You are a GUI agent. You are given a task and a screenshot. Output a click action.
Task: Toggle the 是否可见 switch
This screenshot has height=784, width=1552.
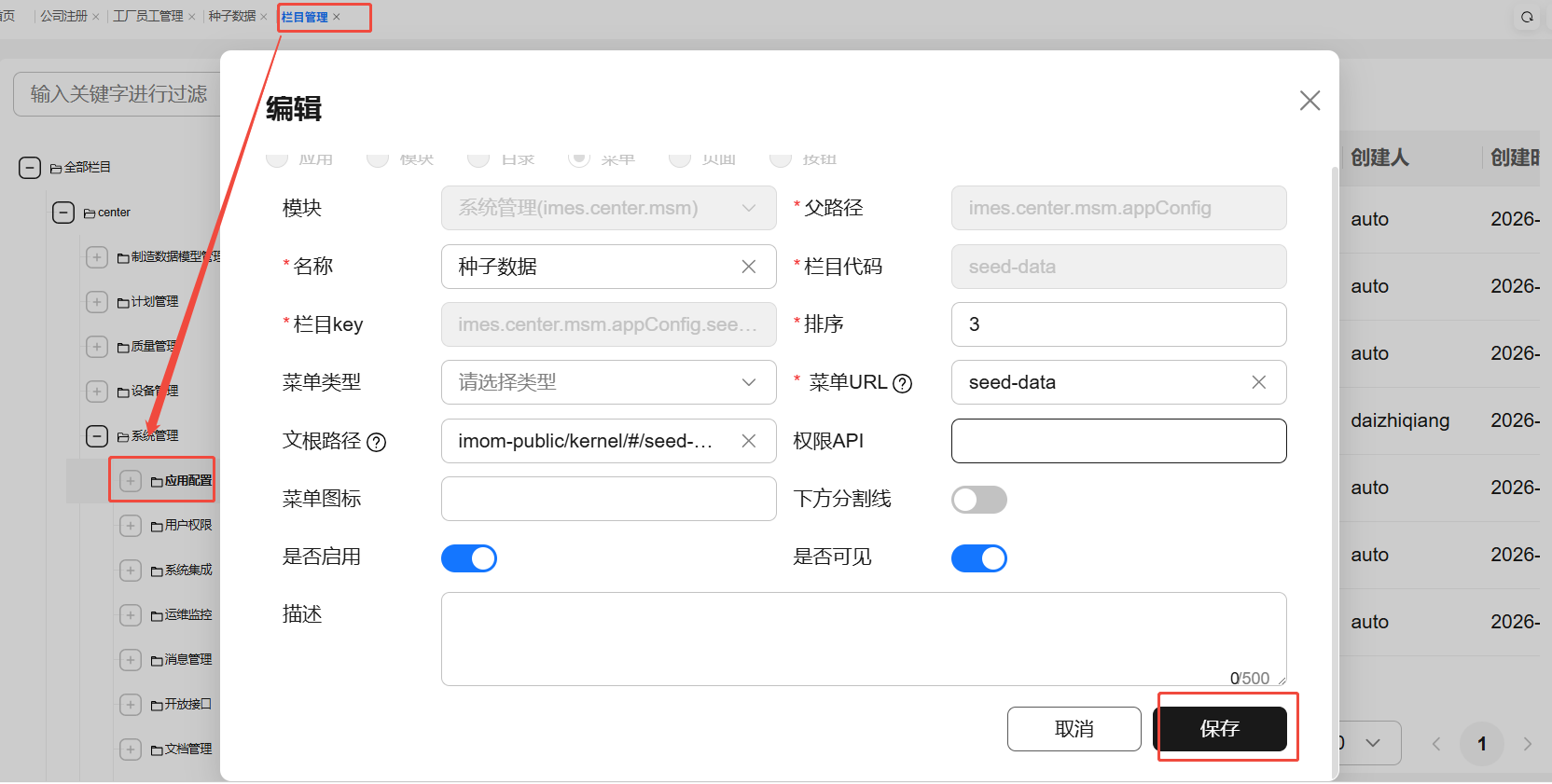click(x=978, y=558)
